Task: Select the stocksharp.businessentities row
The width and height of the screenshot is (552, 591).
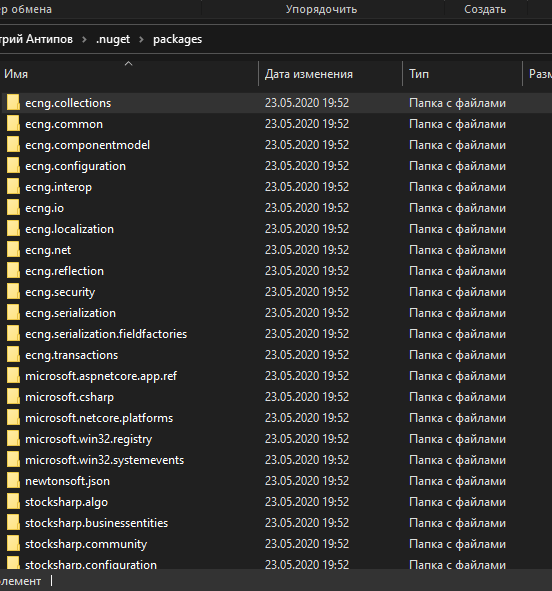Action: 276,523
